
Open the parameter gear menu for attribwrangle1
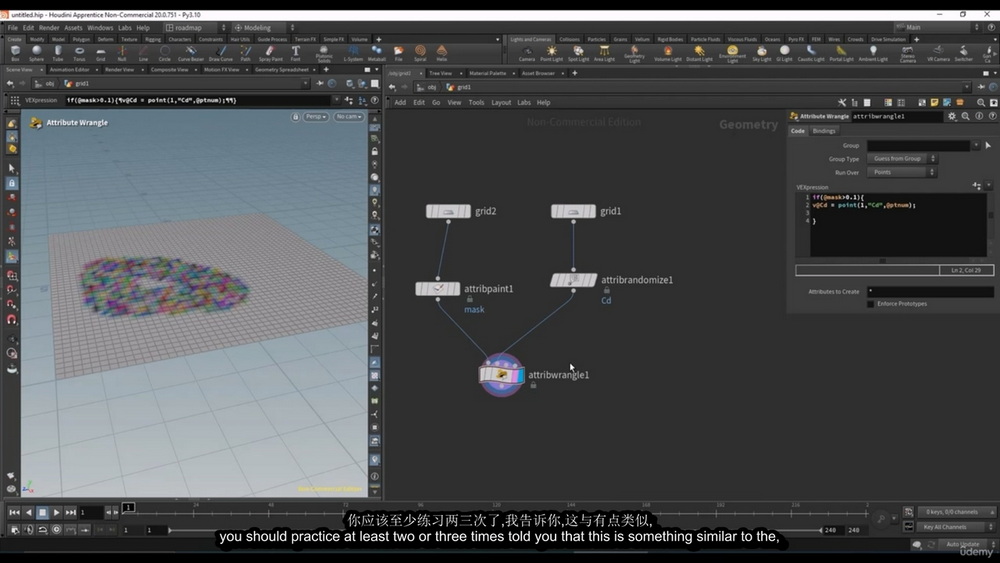click(952, 116)
